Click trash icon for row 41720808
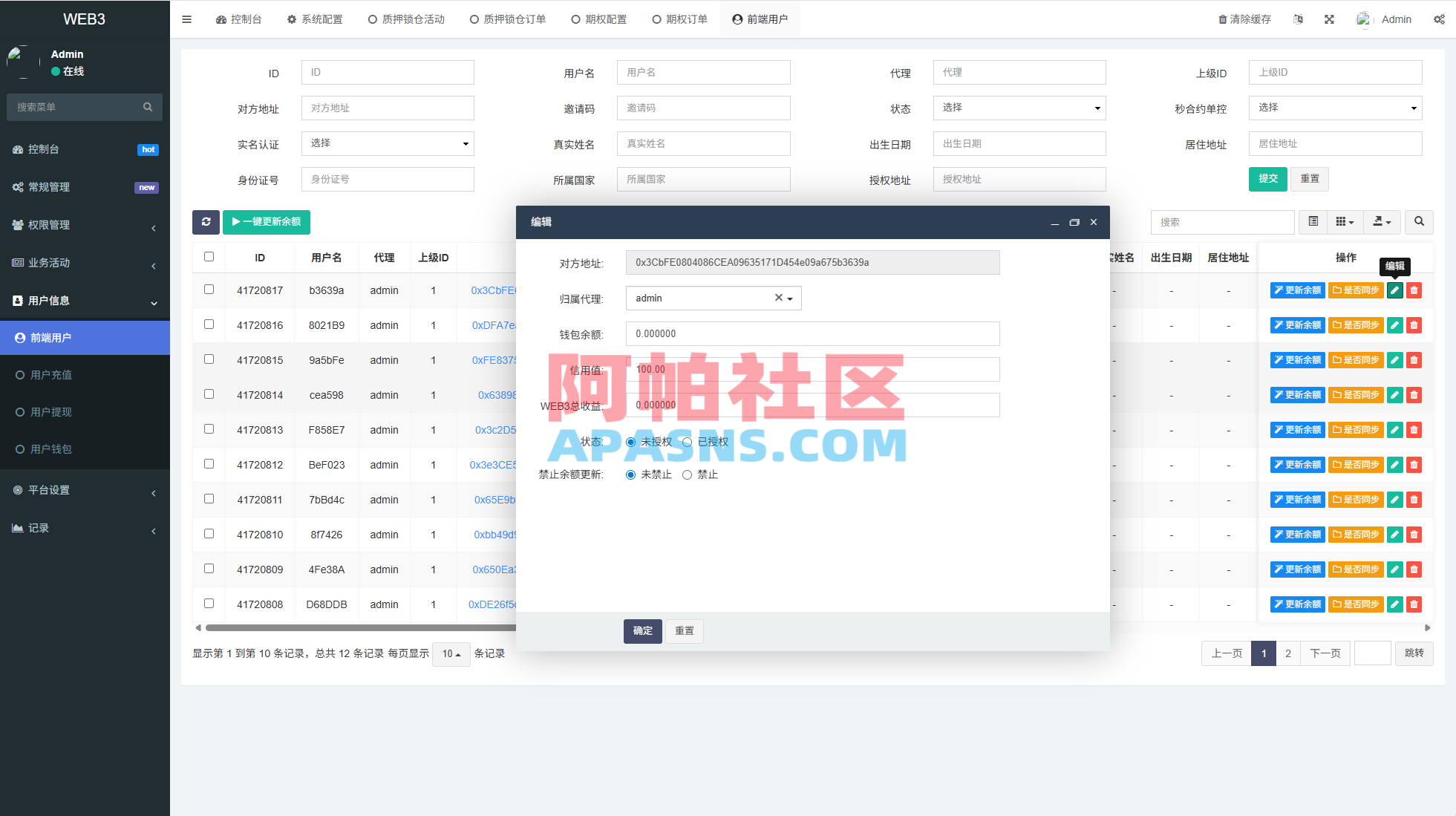 coord(1414,604)
